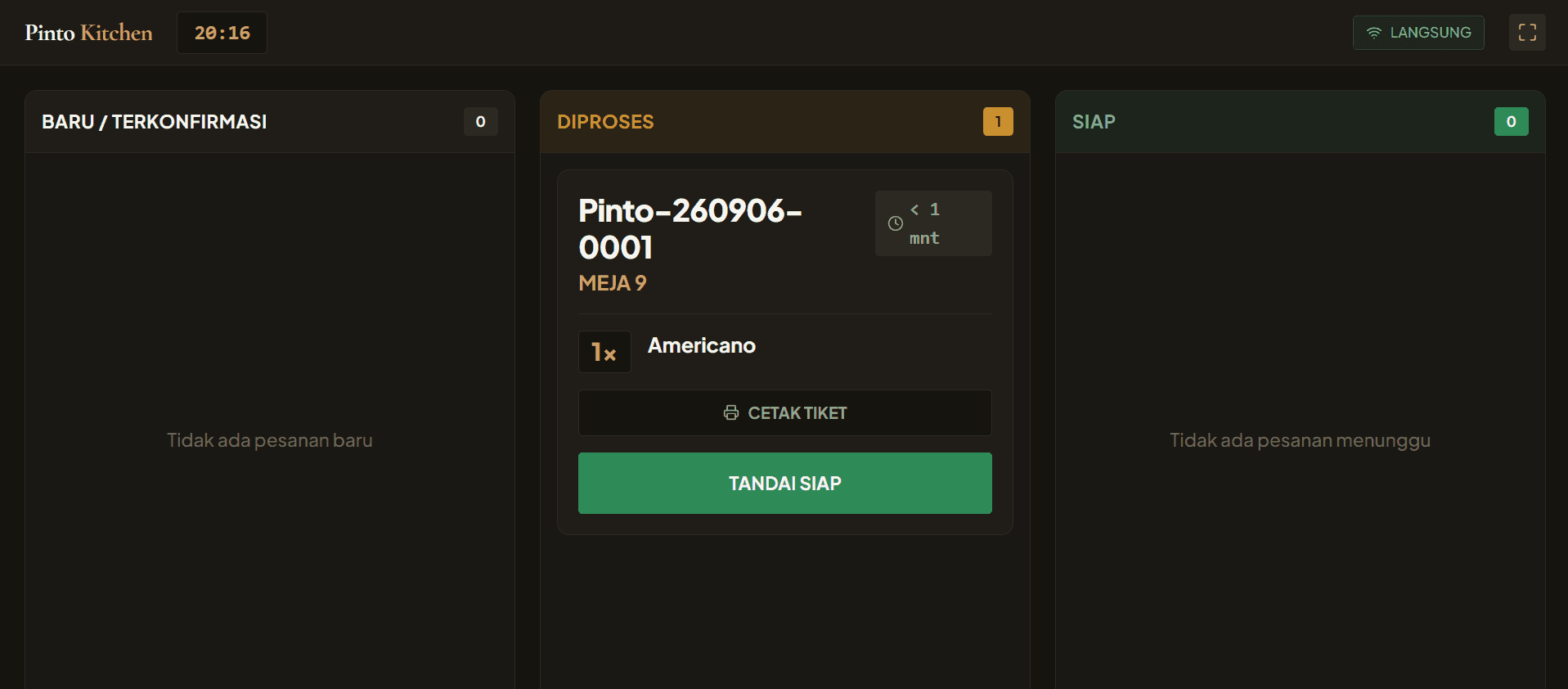Click the printer icon on Cetak Tiket
Viewport: 1568px width, 689px height.
click(x=731, y=413)
